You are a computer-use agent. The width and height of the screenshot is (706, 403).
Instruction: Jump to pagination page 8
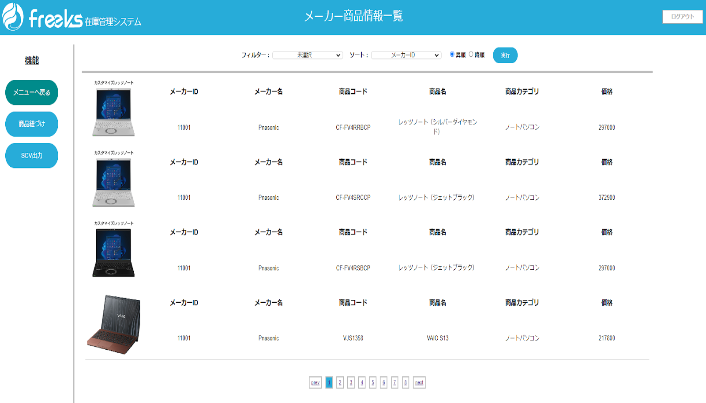[405, 383]
